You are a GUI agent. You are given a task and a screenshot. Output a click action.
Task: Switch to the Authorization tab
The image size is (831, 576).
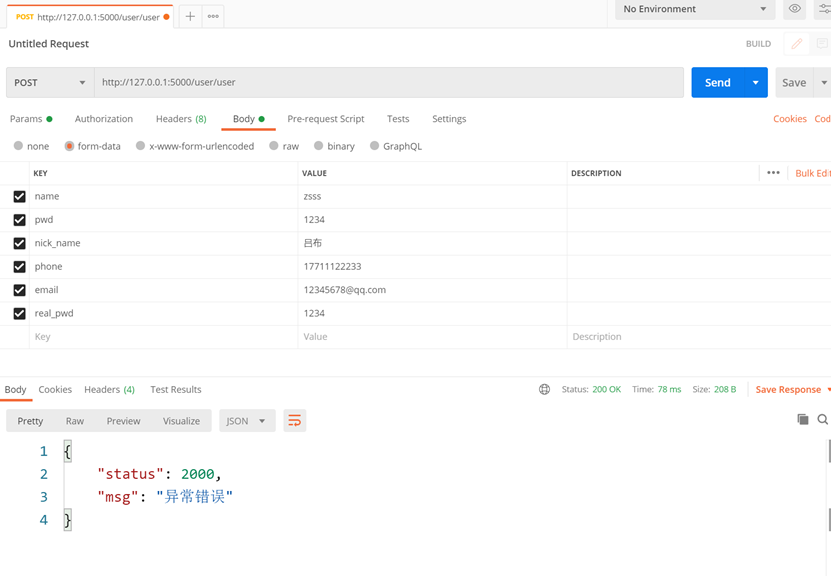pyautogui.click(x=104, y=119)
